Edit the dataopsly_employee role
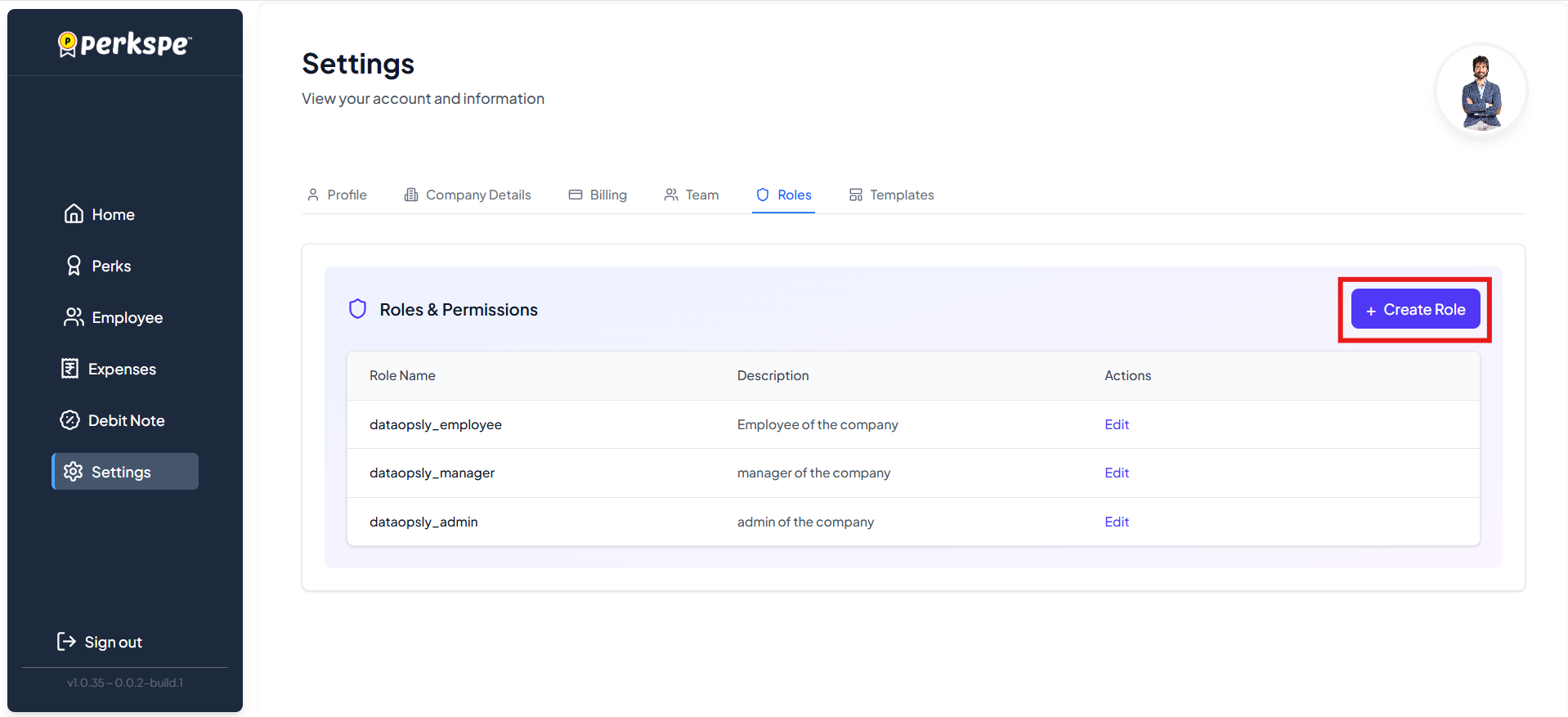The height and width of the screenshot is (717, 1568). [1116, 424]
